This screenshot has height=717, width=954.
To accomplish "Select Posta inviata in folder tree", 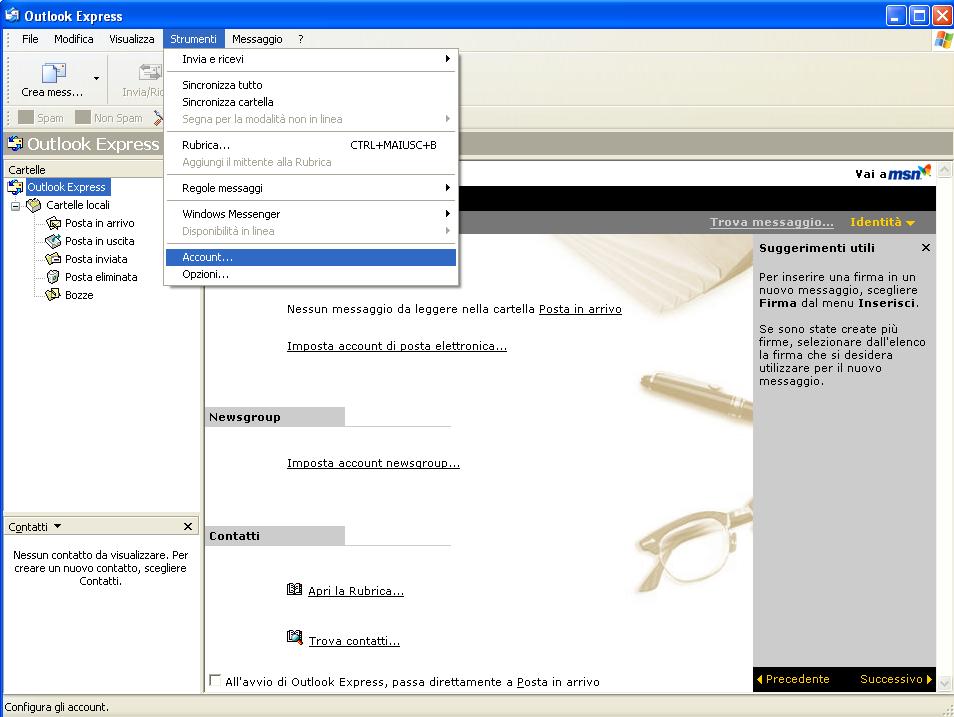I will pos(96,259).
